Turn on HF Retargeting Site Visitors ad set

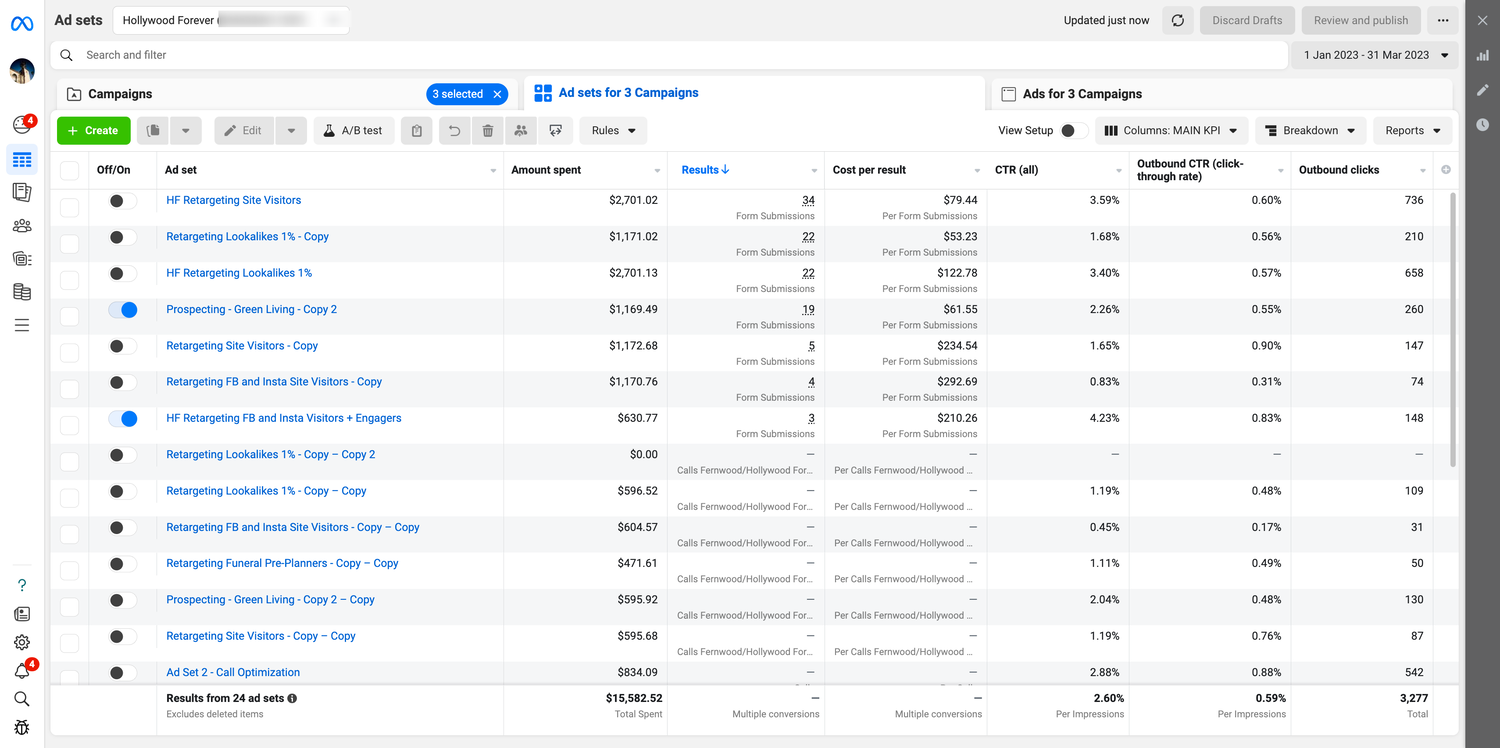(123, 201)
